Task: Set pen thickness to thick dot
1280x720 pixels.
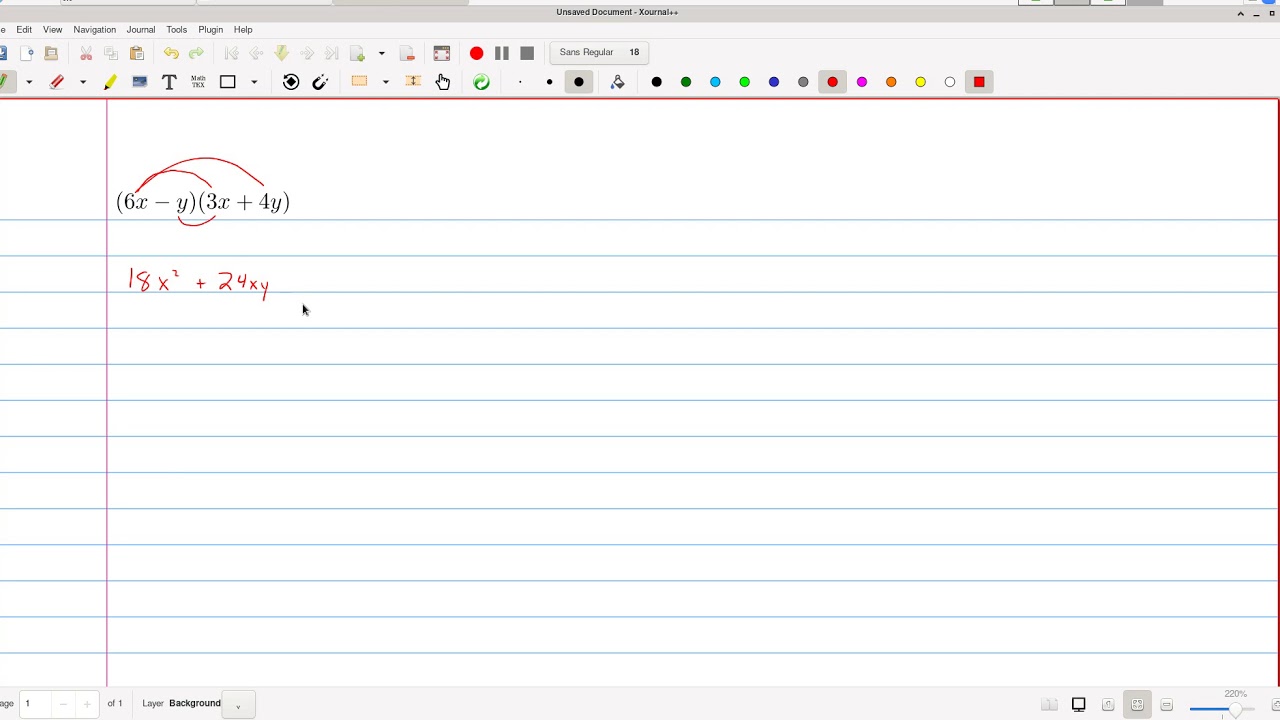Action: click(579, 82)
